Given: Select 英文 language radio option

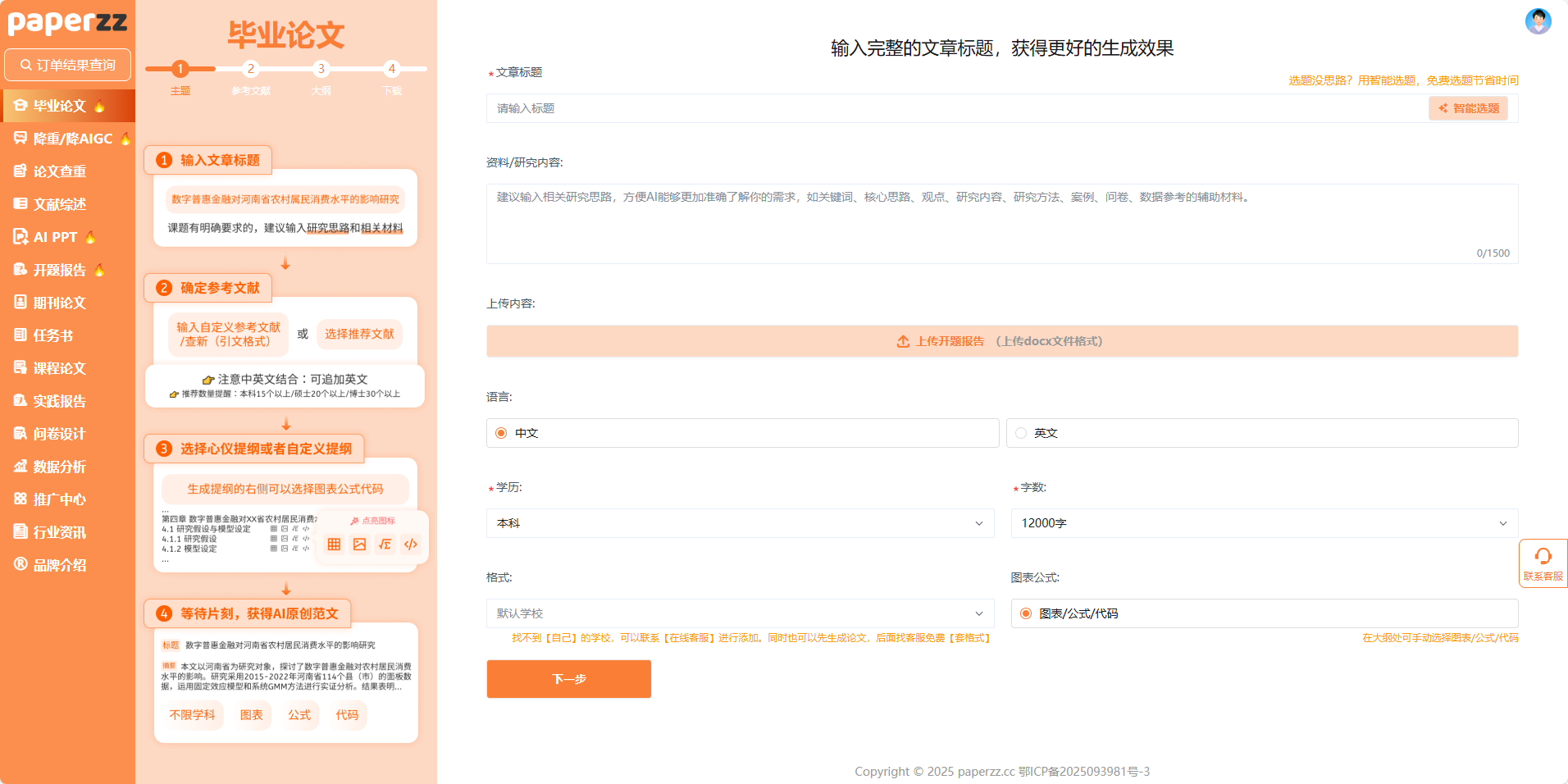Looking at the screenshot, I should (x=1021, y=433).
